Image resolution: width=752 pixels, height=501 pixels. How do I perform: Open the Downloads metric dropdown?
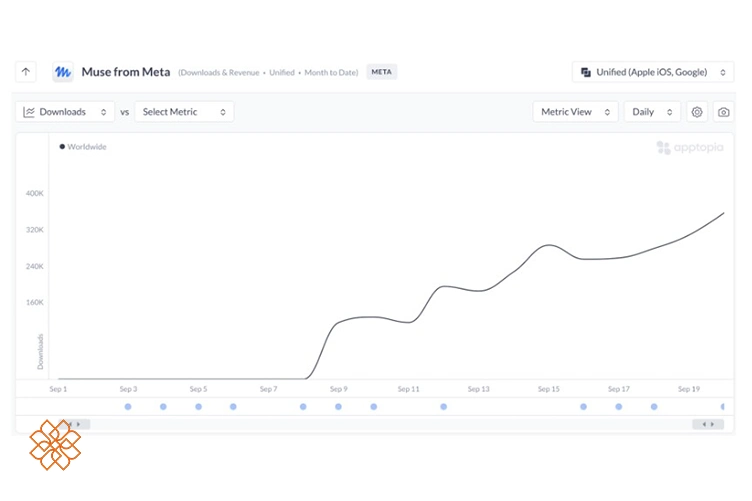click(x=65, y=112)
